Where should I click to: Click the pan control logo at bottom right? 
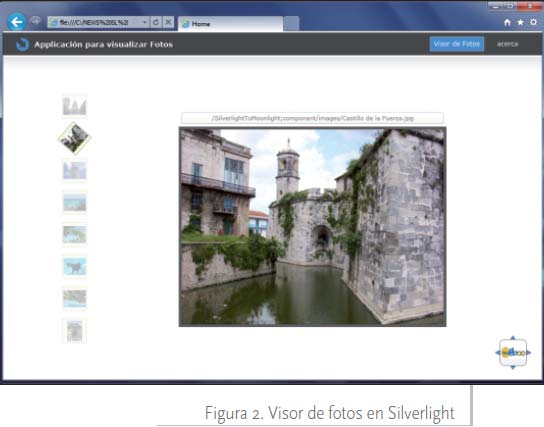(x=513, y=353)
